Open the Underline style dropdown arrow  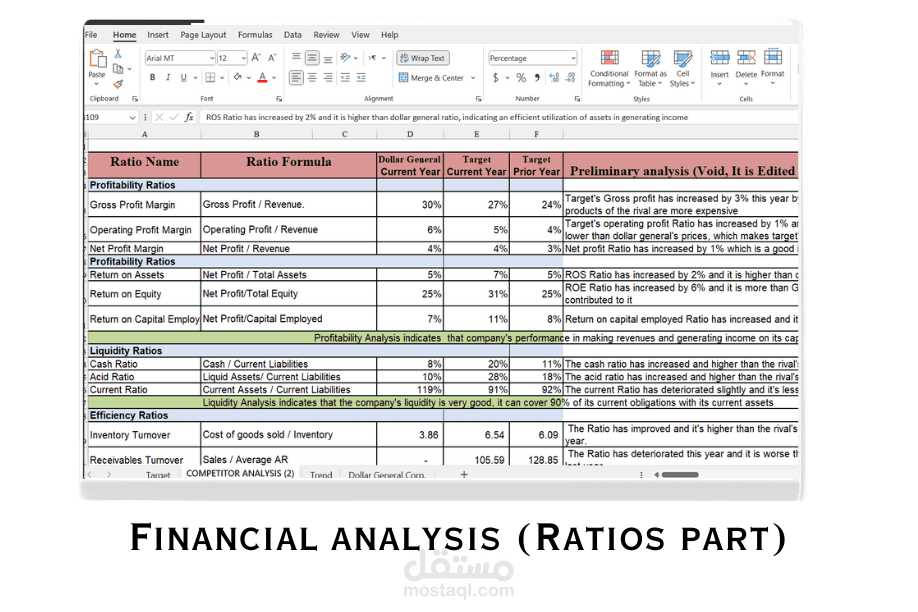click(x=195, y=77)
